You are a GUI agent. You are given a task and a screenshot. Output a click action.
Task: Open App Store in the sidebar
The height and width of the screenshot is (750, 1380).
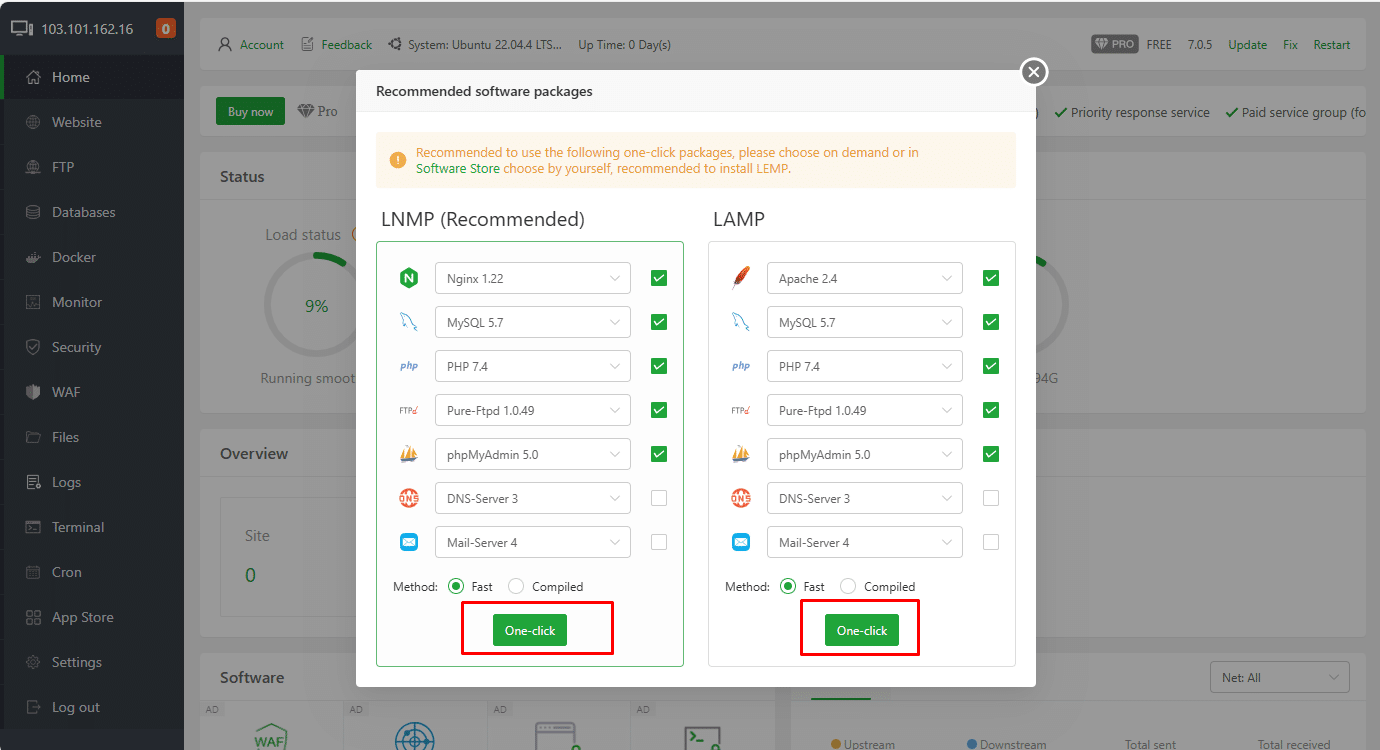92,617
